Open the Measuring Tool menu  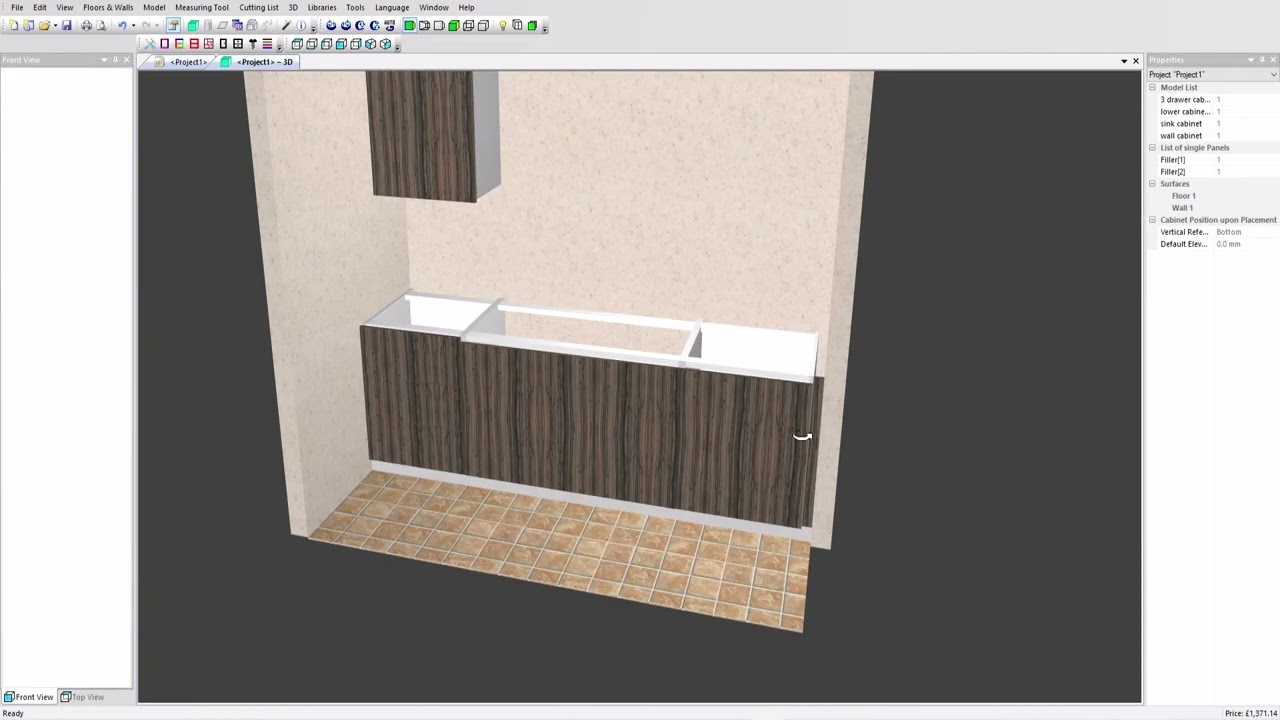(202, 7)
